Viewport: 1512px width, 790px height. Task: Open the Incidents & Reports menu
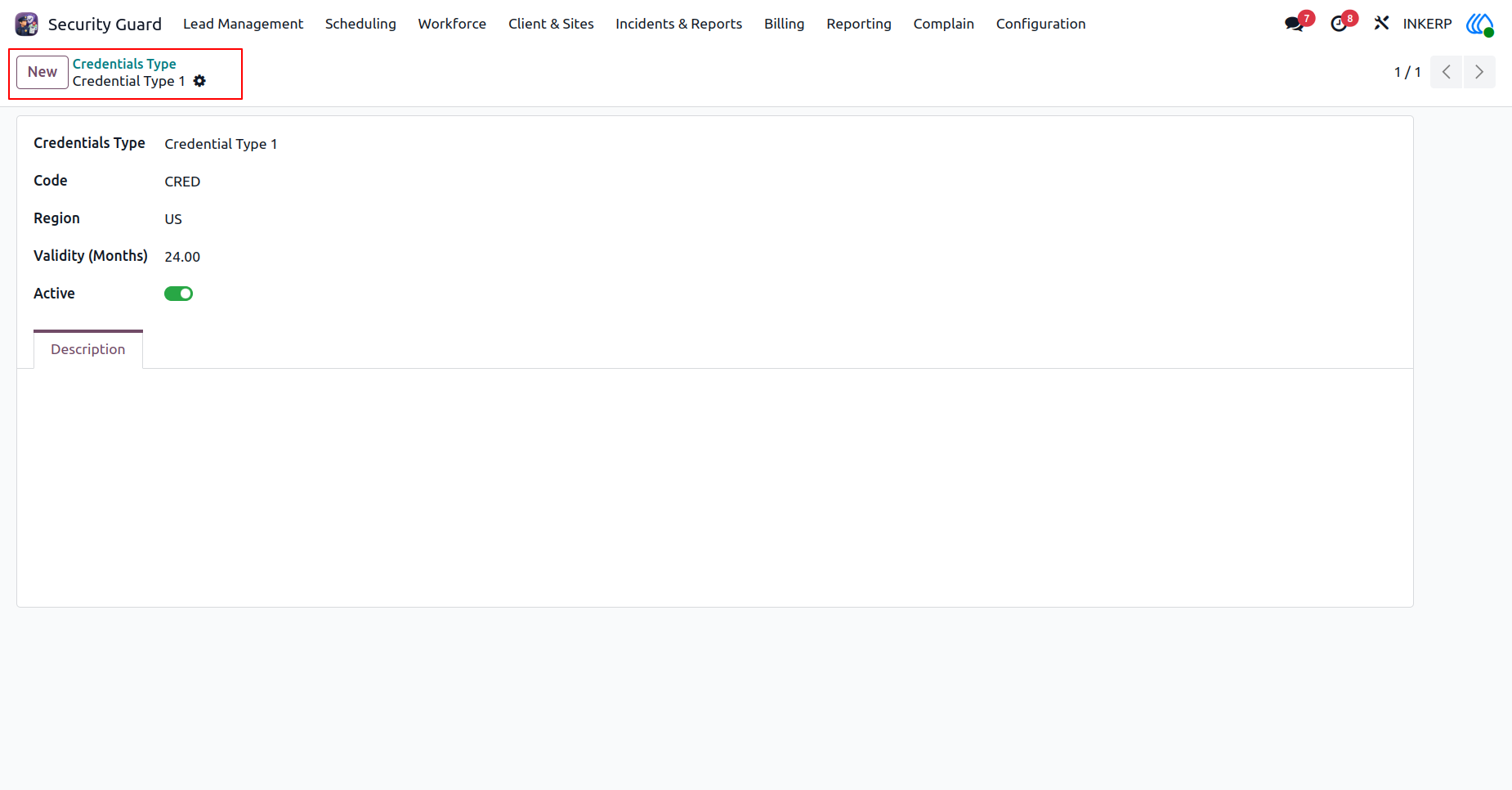pos(678,24)
